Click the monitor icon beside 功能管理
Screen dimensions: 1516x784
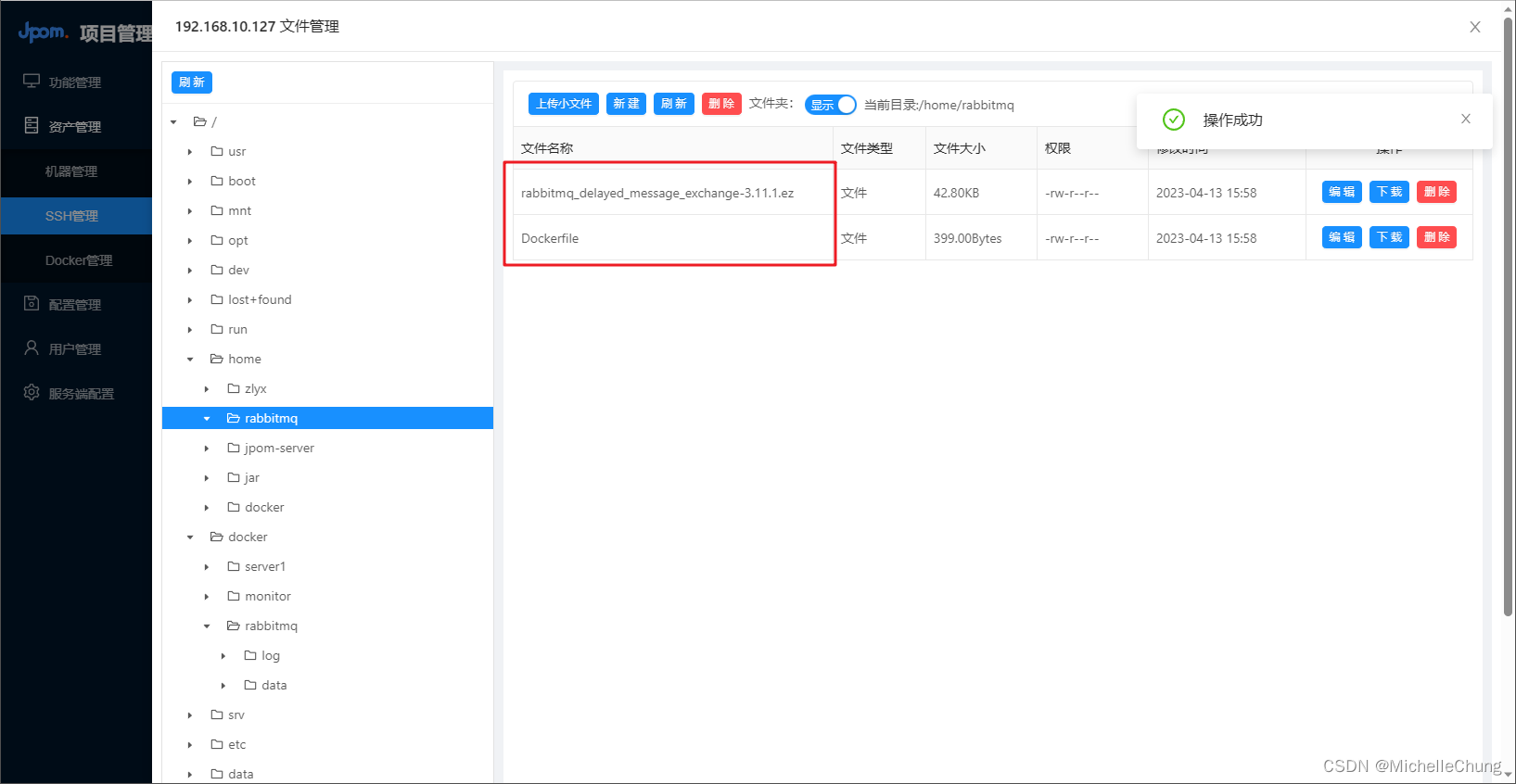pos(32,82)
